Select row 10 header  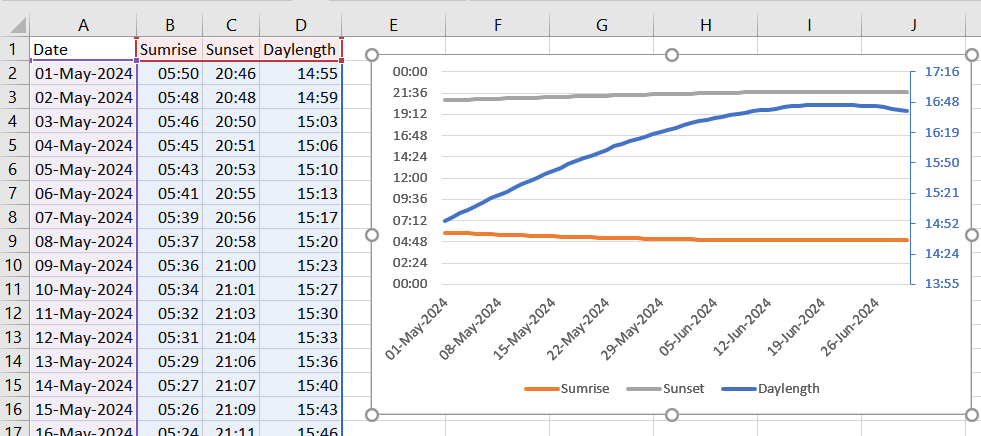coord(14,265)
